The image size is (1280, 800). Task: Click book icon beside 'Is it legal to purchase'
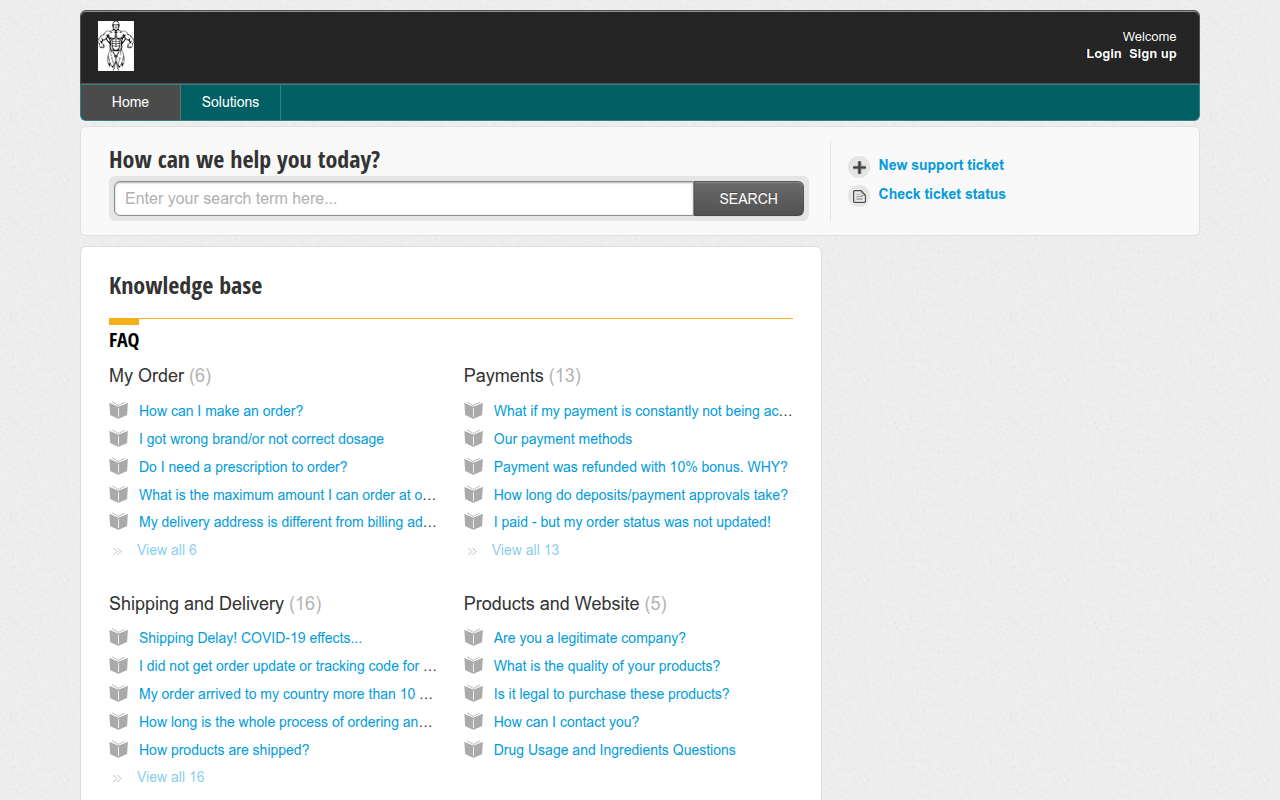point(474,693)
